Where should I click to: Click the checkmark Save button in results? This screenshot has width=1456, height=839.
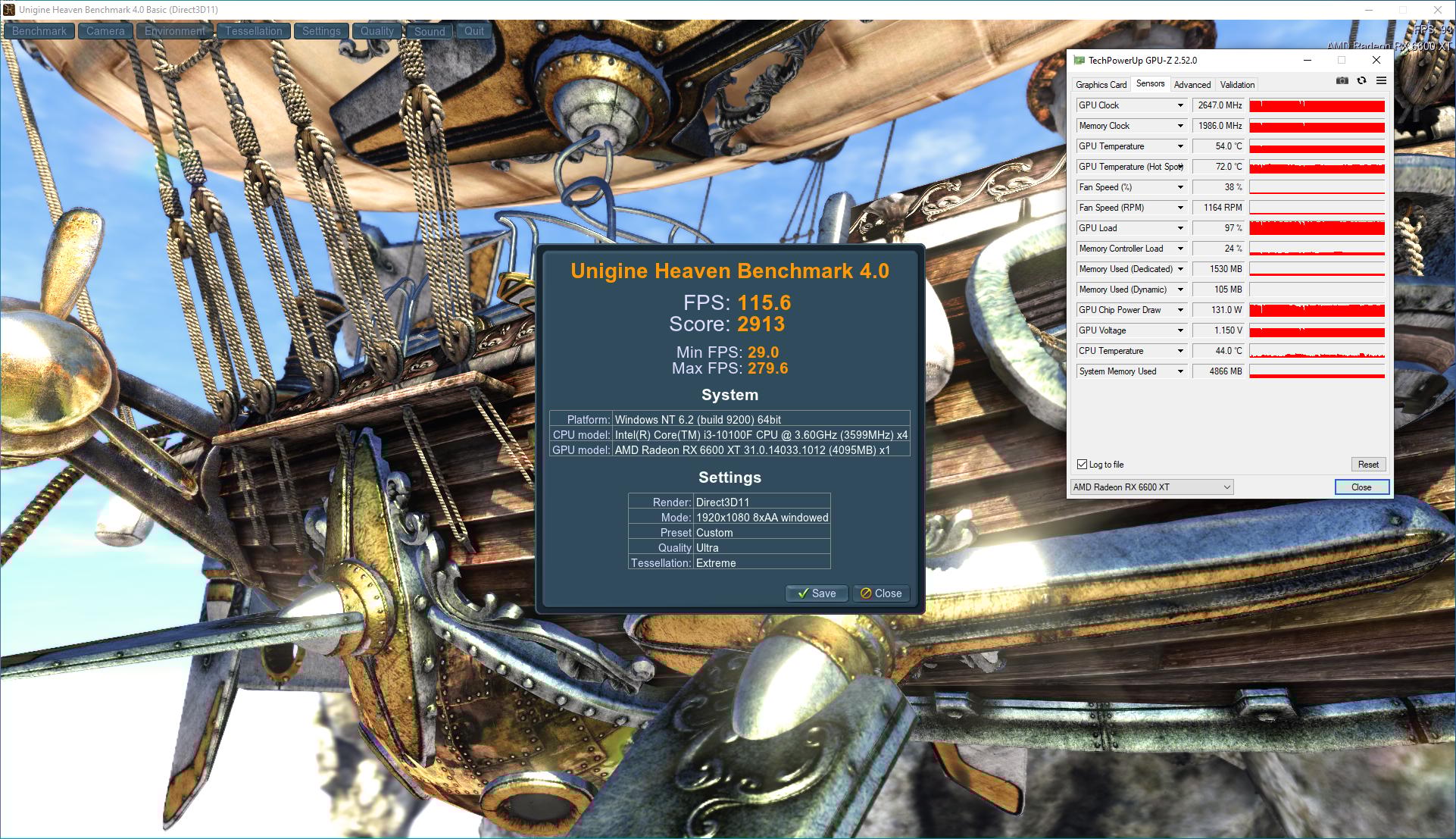[x=816, y=593]
